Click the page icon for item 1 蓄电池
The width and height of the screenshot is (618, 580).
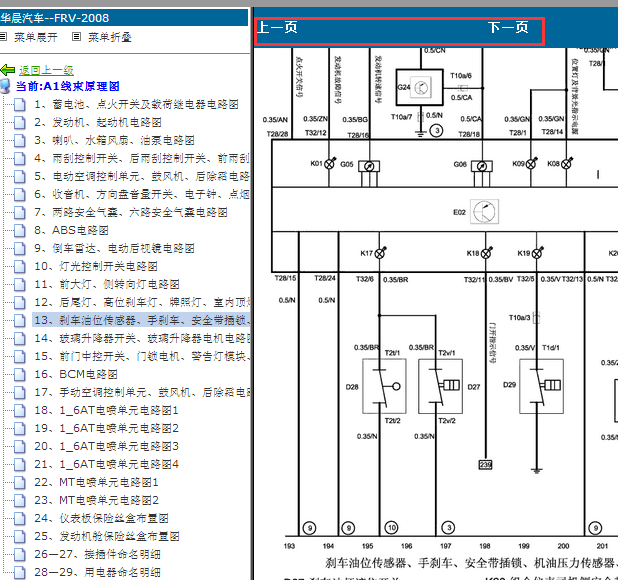pos(20,105)
